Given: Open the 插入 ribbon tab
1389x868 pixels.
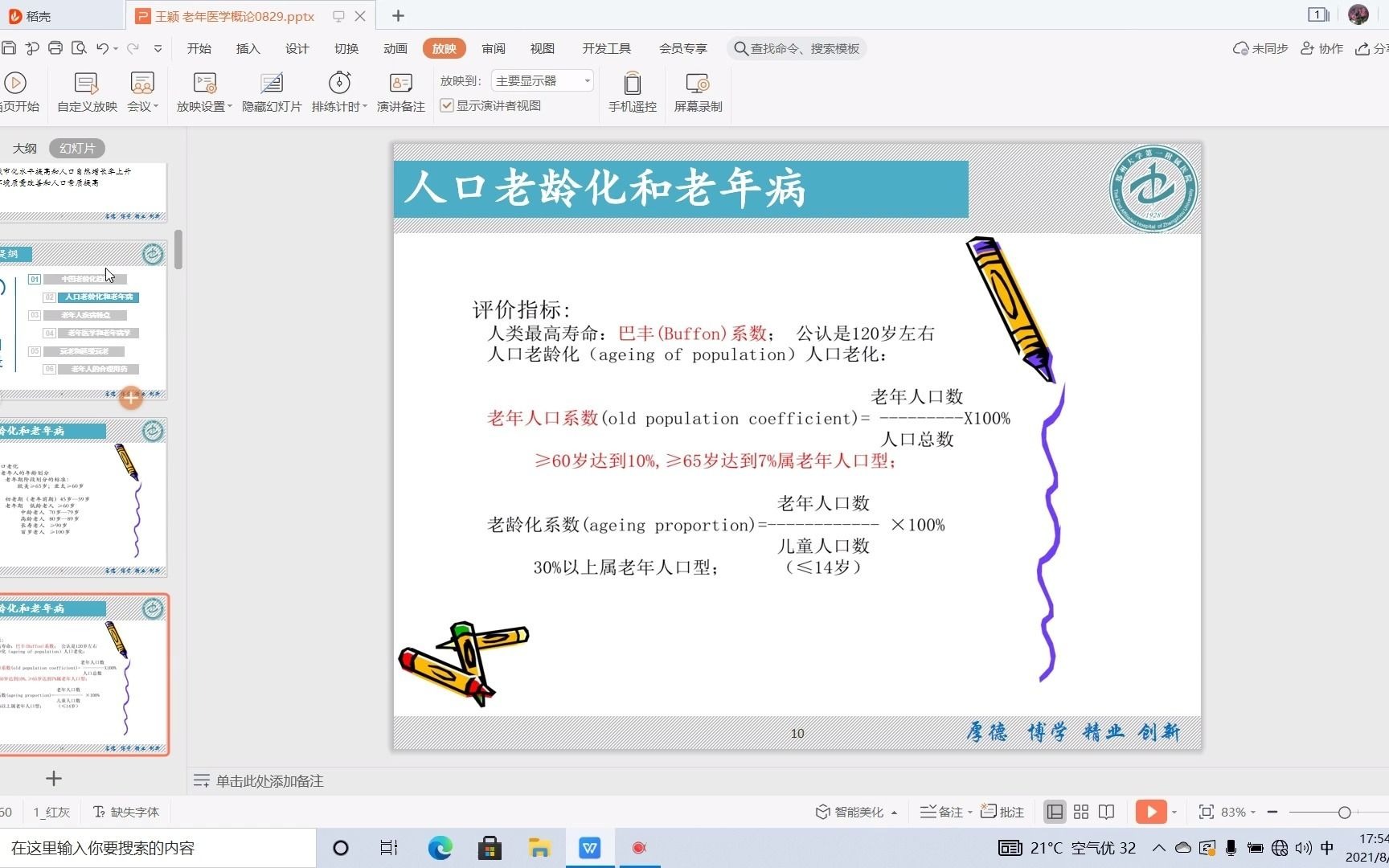Looking at the screenshot, I should tap(248, 48).
